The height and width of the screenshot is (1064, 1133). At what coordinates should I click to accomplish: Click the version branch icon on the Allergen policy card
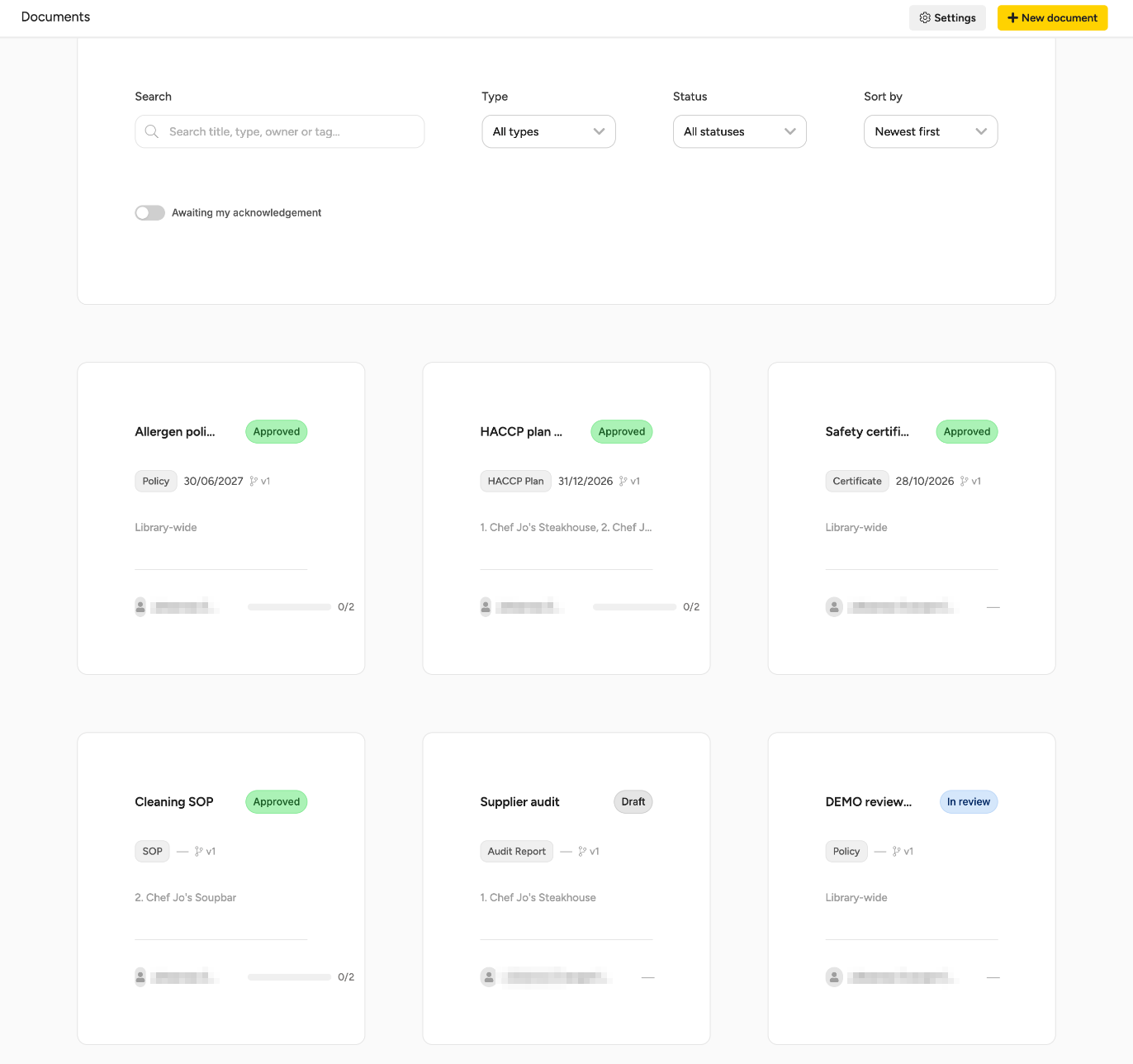coord(254,481)
